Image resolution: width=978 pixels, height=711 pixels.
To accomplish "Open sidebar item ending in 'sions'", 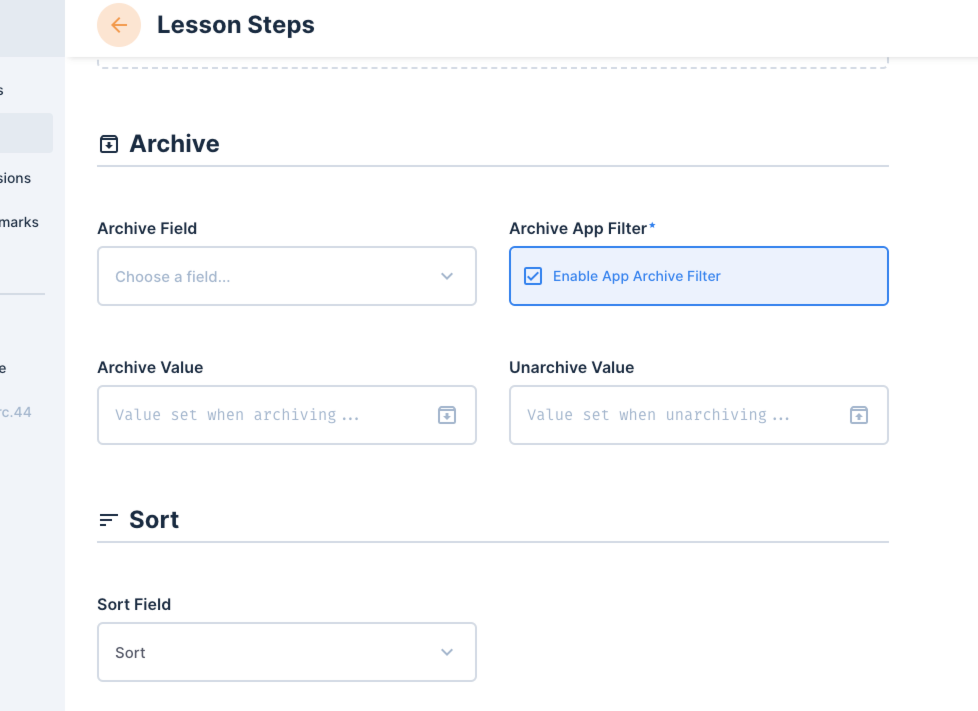I will coord(16,178).
